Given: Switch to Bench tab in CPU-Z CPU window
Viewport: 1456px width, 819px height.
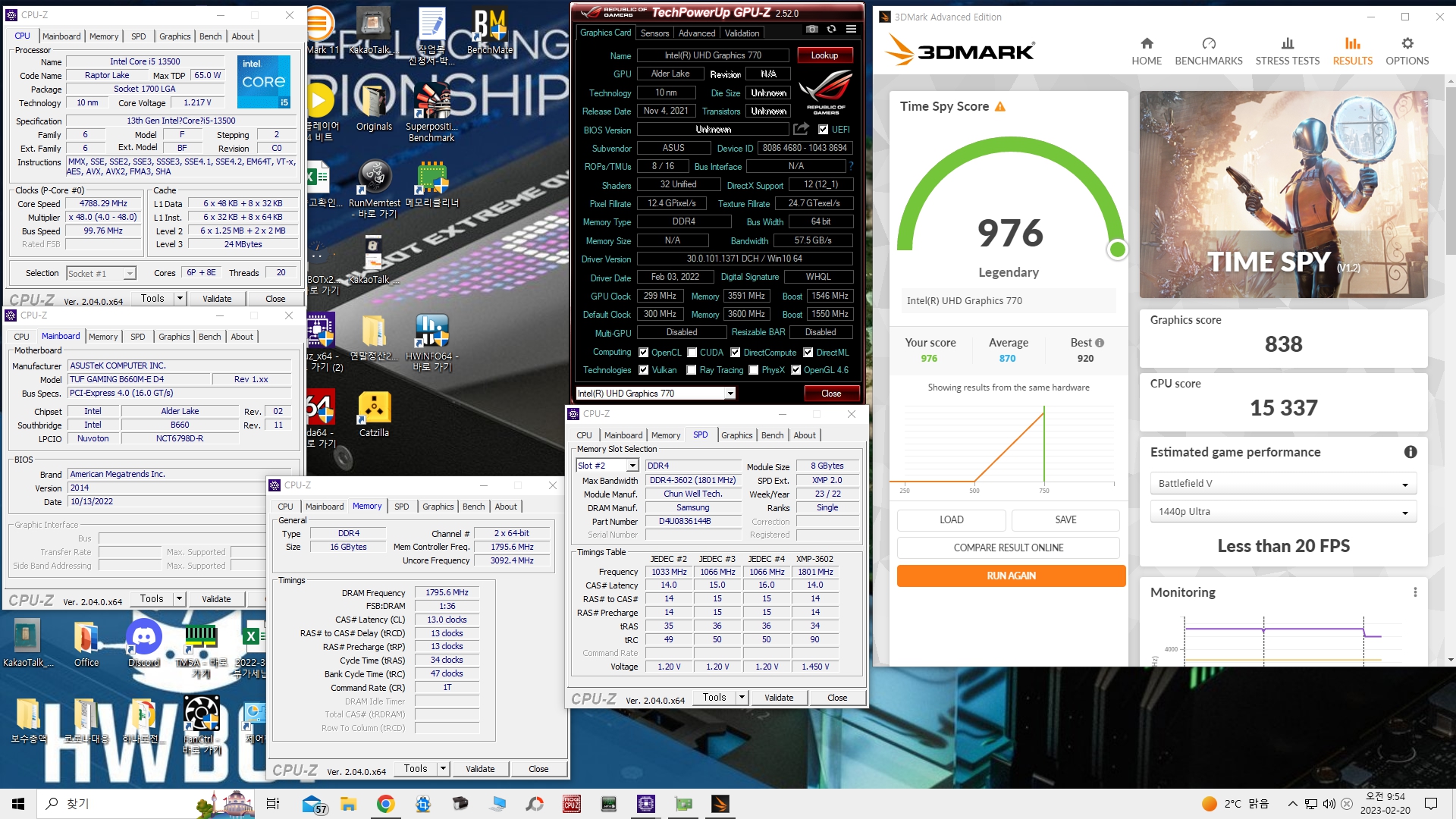Looking at the screenshot, I should pyautogui.click(x=211, y=36).
